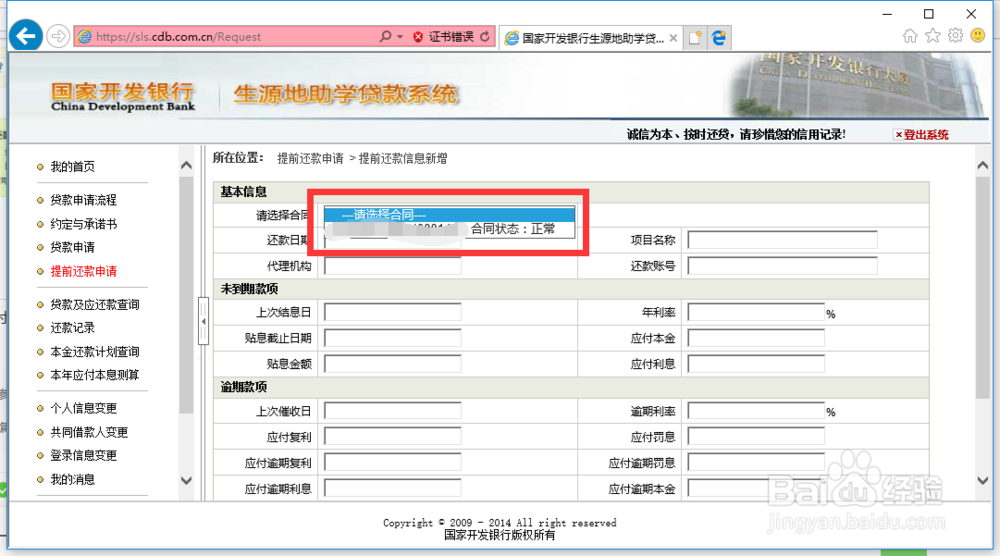Select 提前还款申请 in sidebar
The image size is (1000, 556).
pos(84,272)
